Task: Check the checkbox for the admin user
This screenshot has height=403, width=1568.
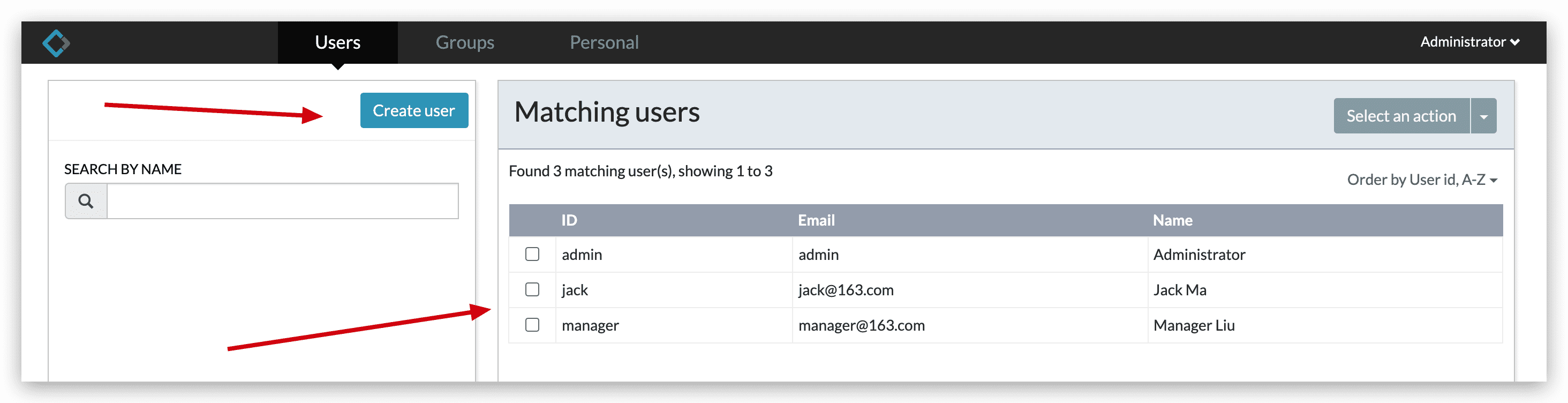Action: pyautogui.click(x=532, y=254)
